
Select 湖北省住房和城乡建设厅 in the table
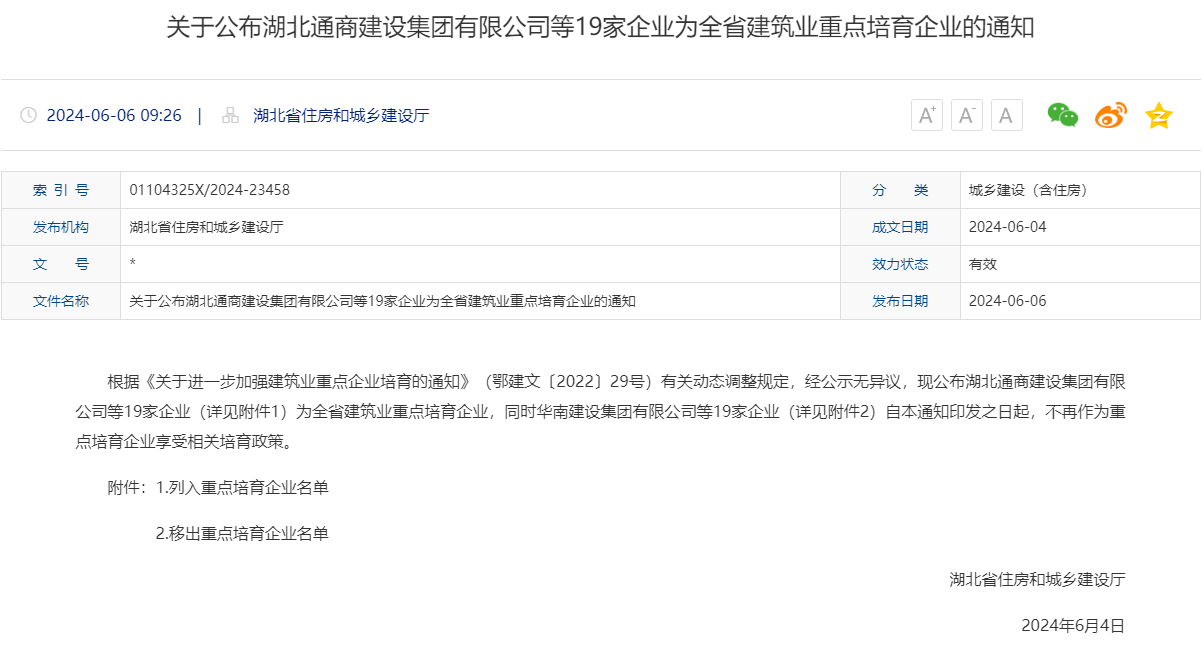[x=207, y=227]
